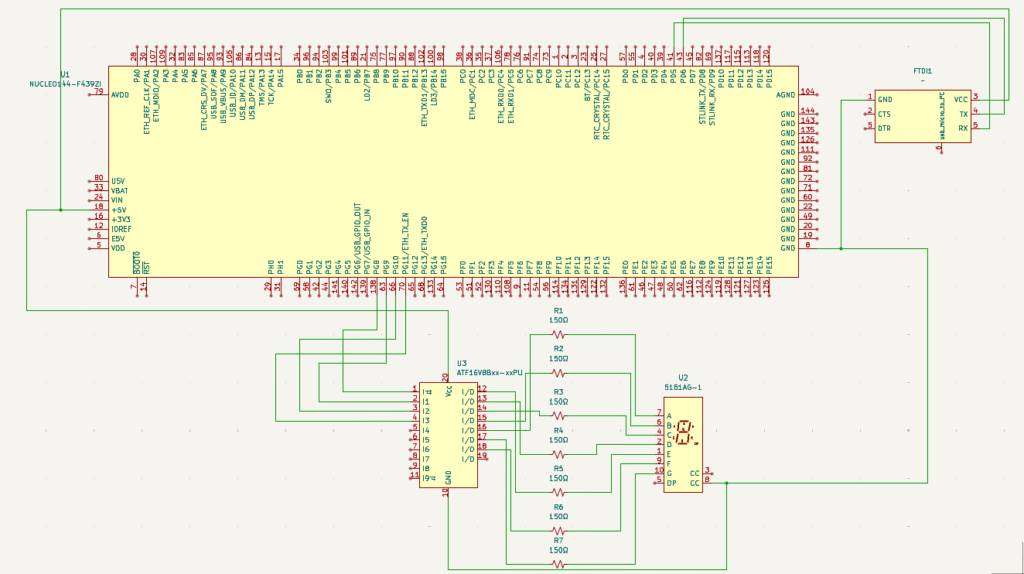Click the 5161AG-1 value label
Screen dimensions: 1024x574
point(683,386)
